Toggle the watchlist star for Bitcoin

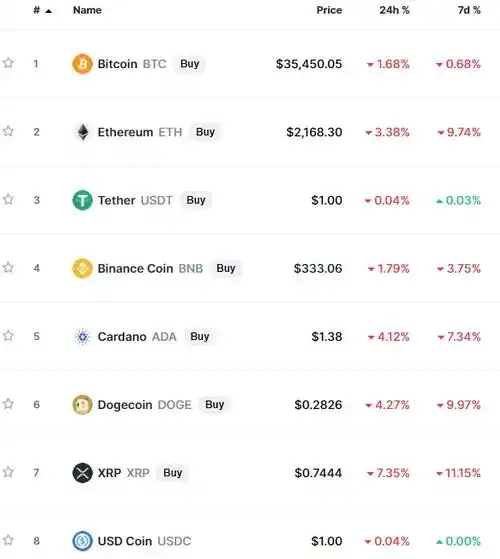(8, 63)
